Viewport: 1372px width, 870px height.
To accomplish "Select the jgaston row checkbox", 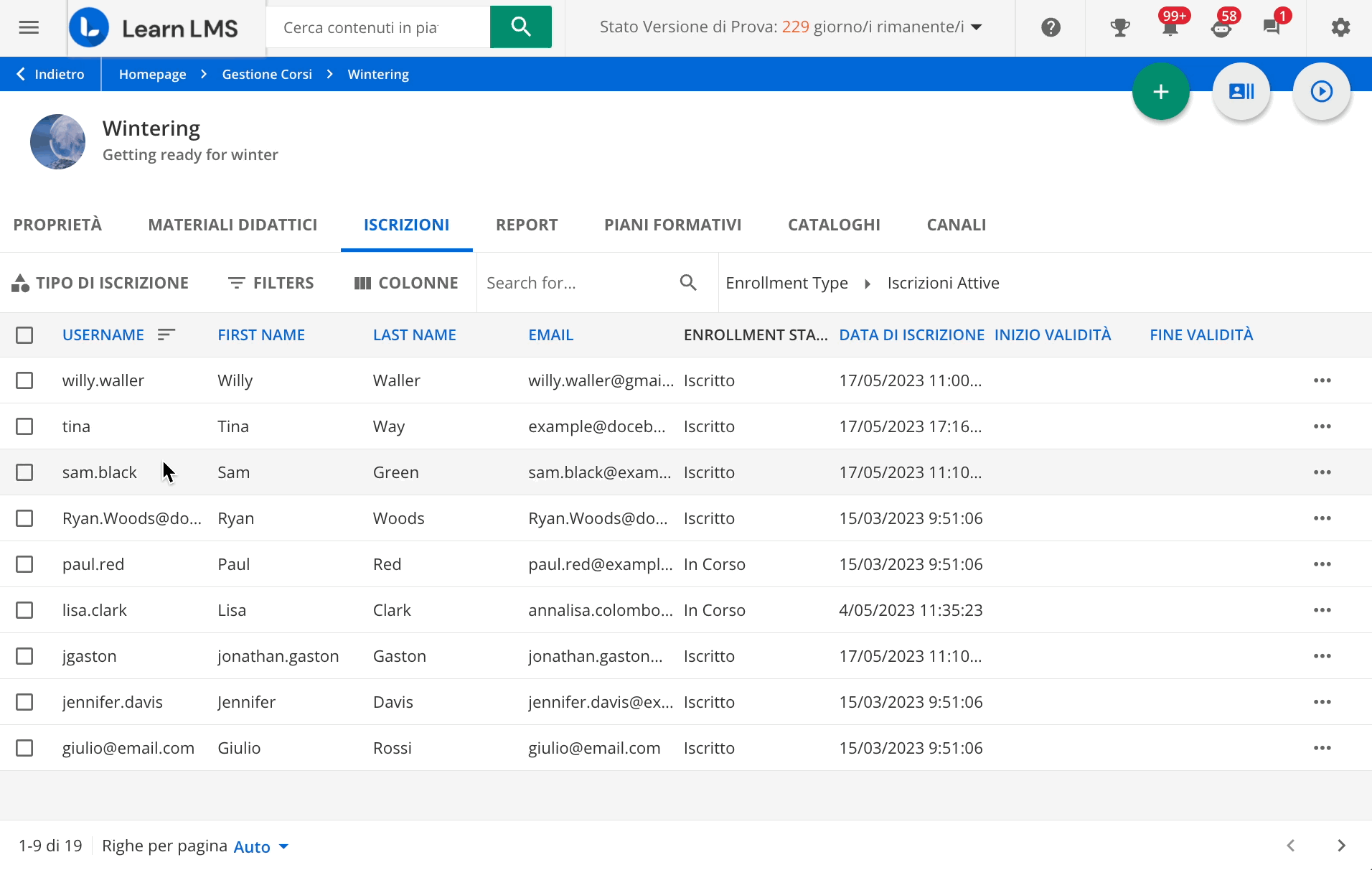I will point(24,656).
